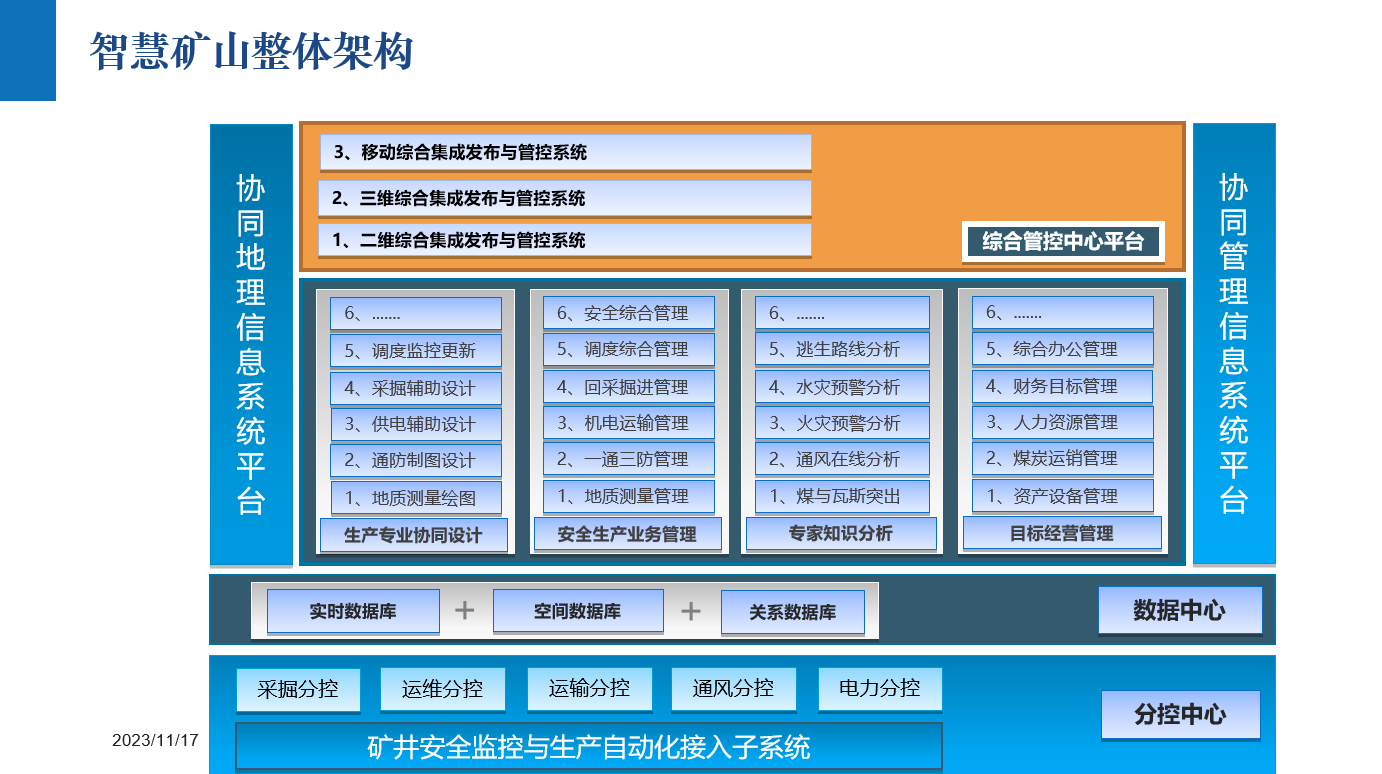This screenshot has height=774, width=1382.
Task: Select 2、通风在线分析 box
Action: (842, 460)
